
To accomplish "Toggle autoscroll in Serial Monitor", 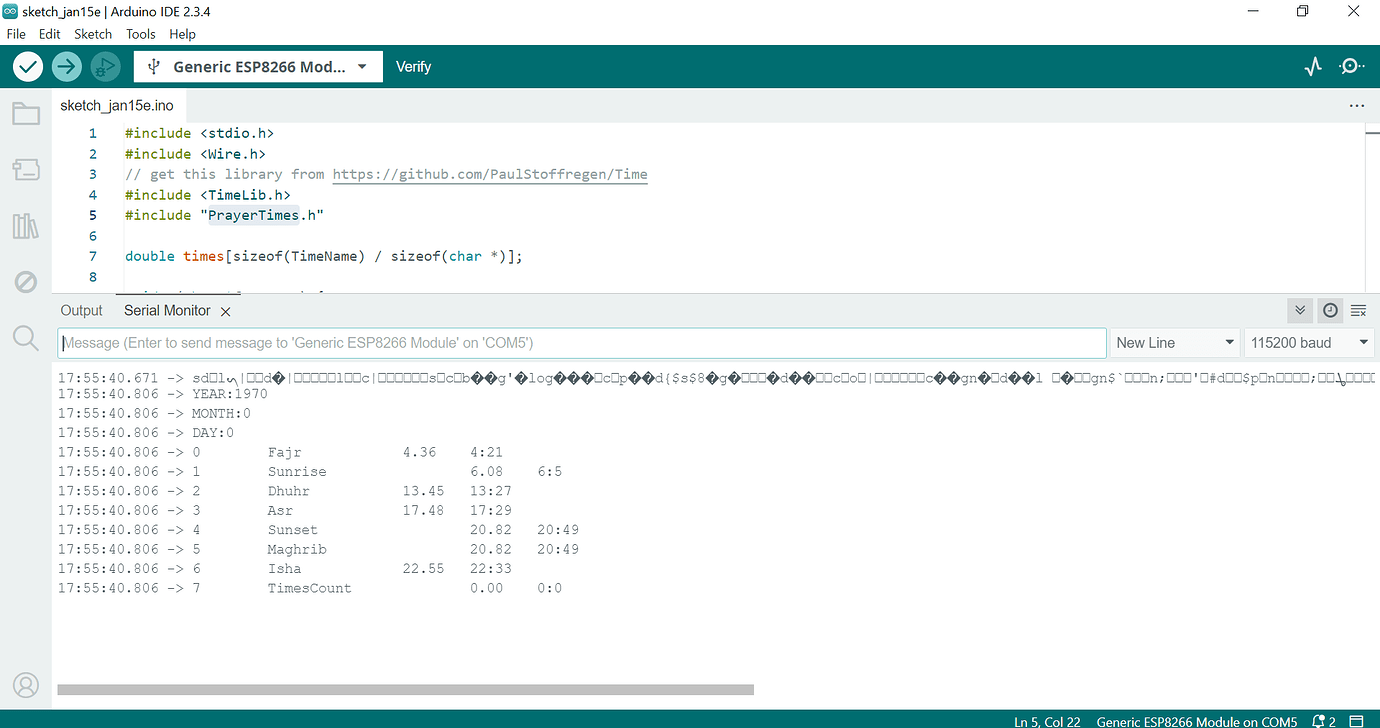I will coord(1299,310).
